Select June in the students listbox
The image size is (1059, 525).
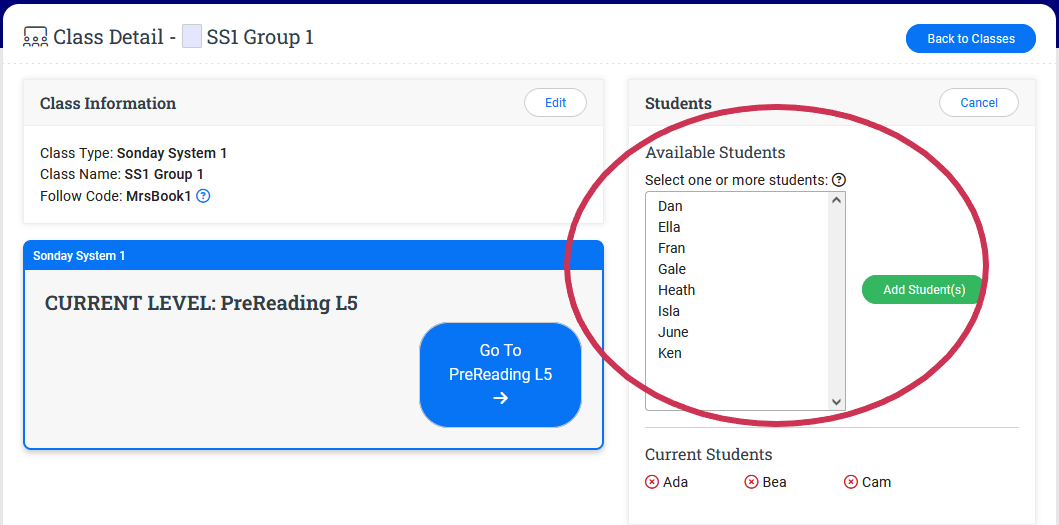(673, 332)
